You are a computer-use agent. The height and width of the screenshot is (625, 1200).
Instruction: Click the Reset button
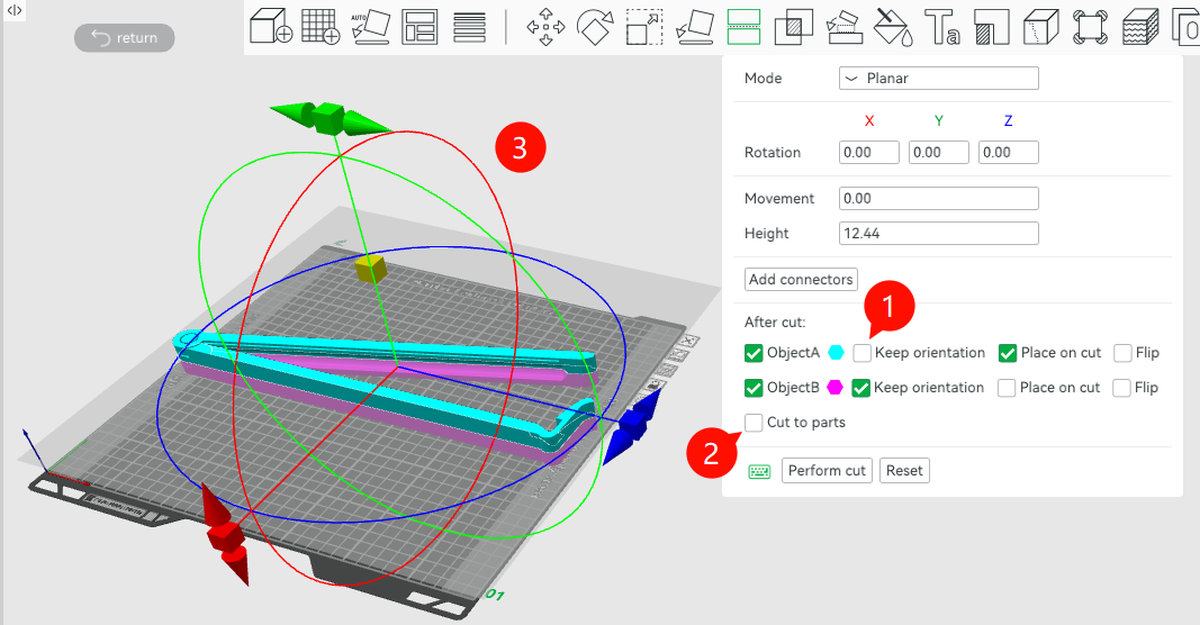904,470
